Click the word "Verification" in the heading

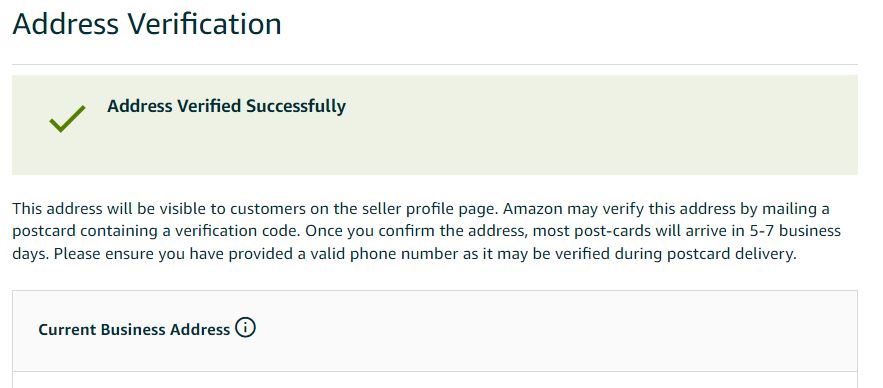205,24
